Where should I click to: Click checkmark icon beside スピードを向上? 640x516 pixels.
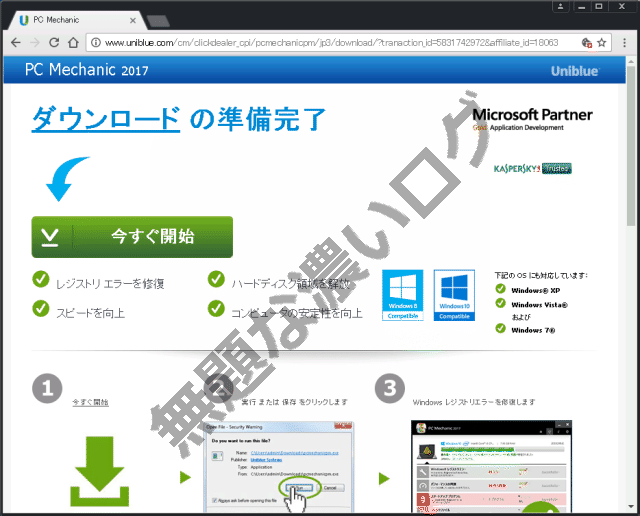click(x=40, y=309)
